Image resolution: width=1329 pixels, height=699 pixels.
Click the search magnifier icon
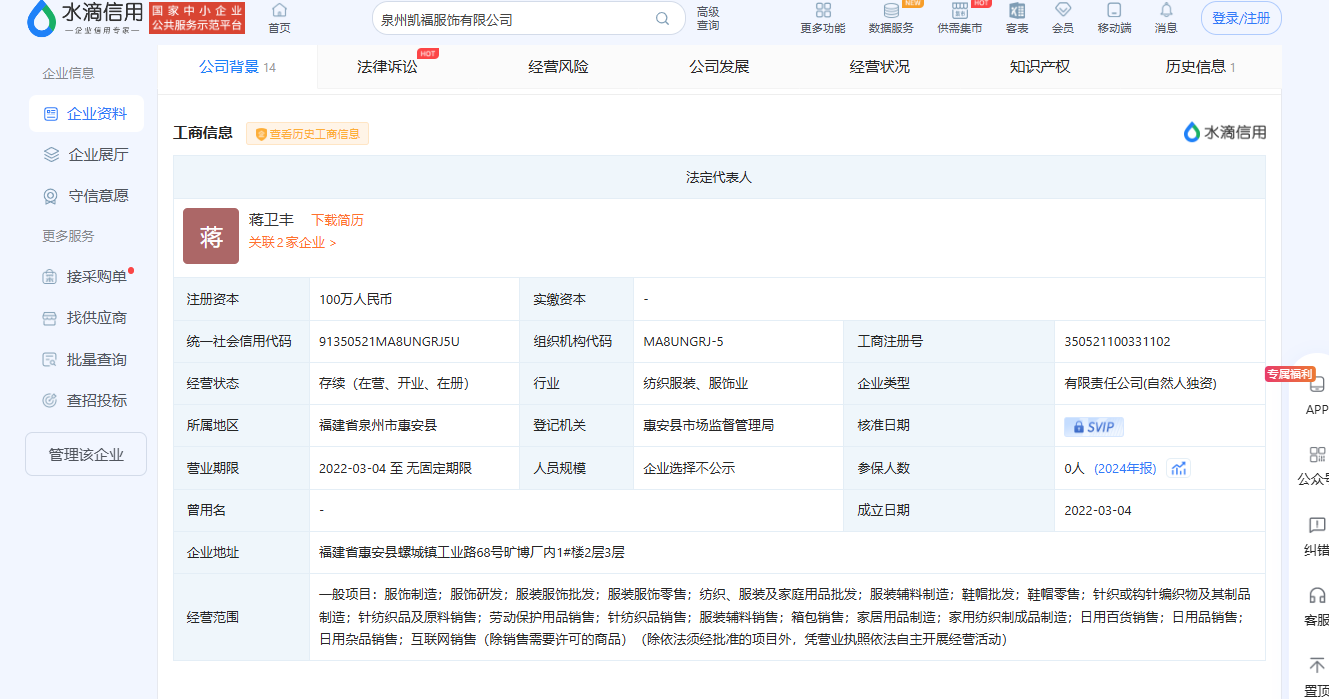click(662, 19)
